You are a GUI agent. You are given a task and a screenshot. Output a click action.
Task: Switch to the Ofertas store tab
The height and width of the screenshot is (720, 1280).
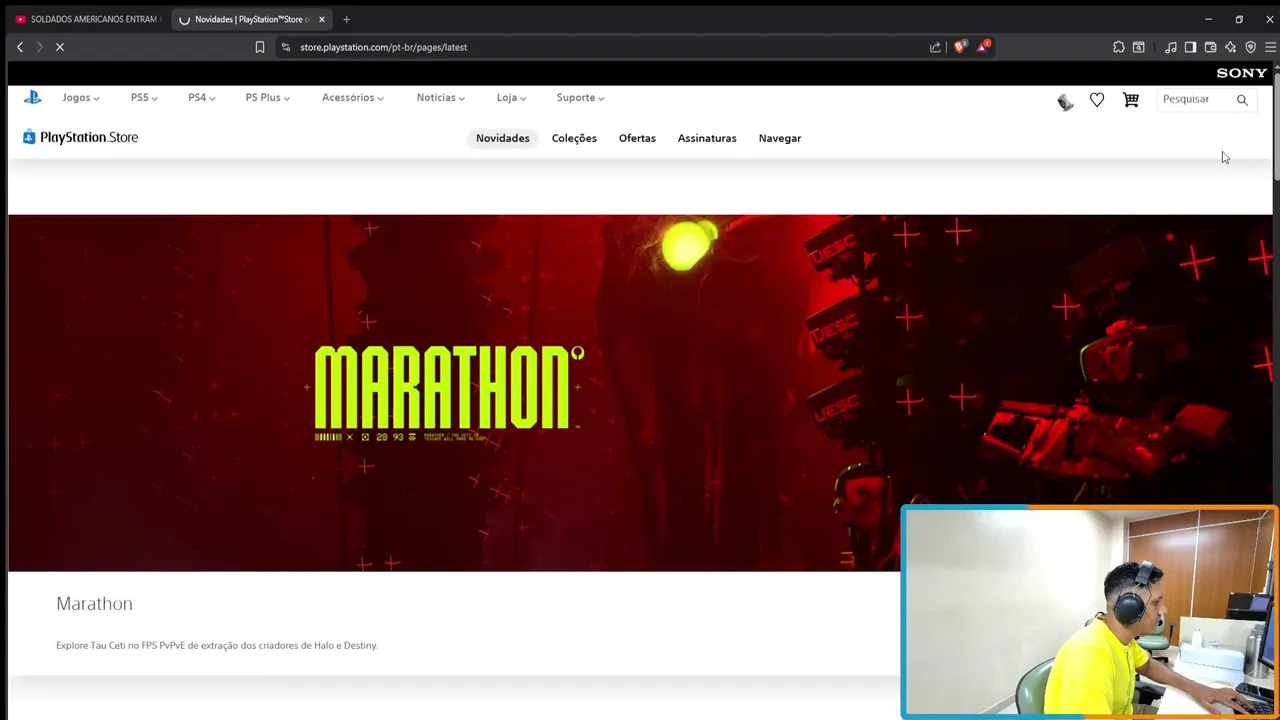[637, 138]
